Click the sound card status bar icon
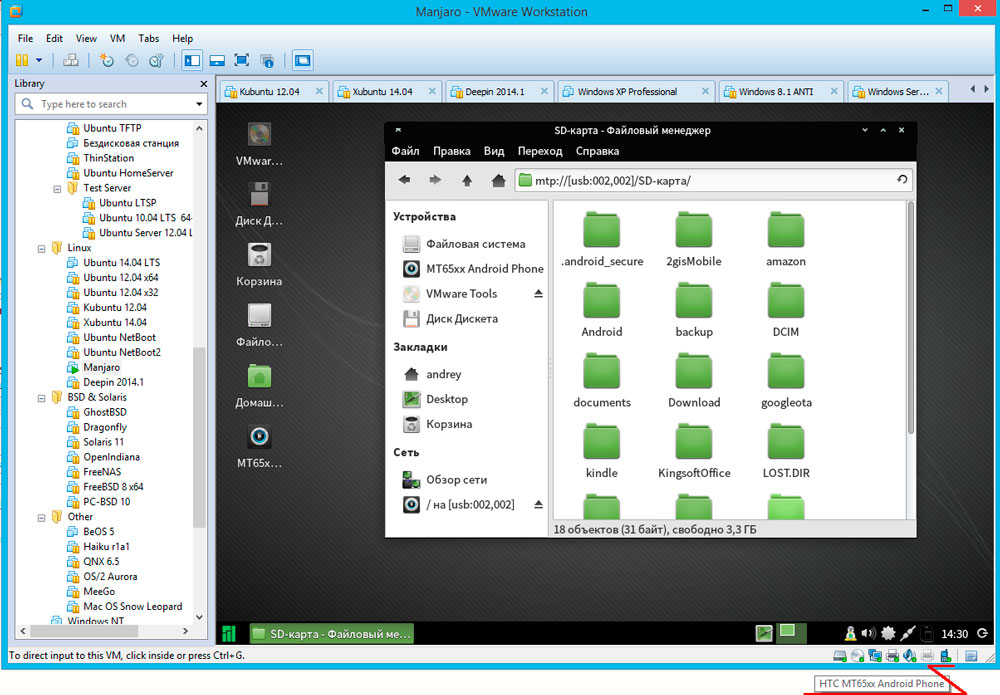1000x695 pixels. (910, 656)
